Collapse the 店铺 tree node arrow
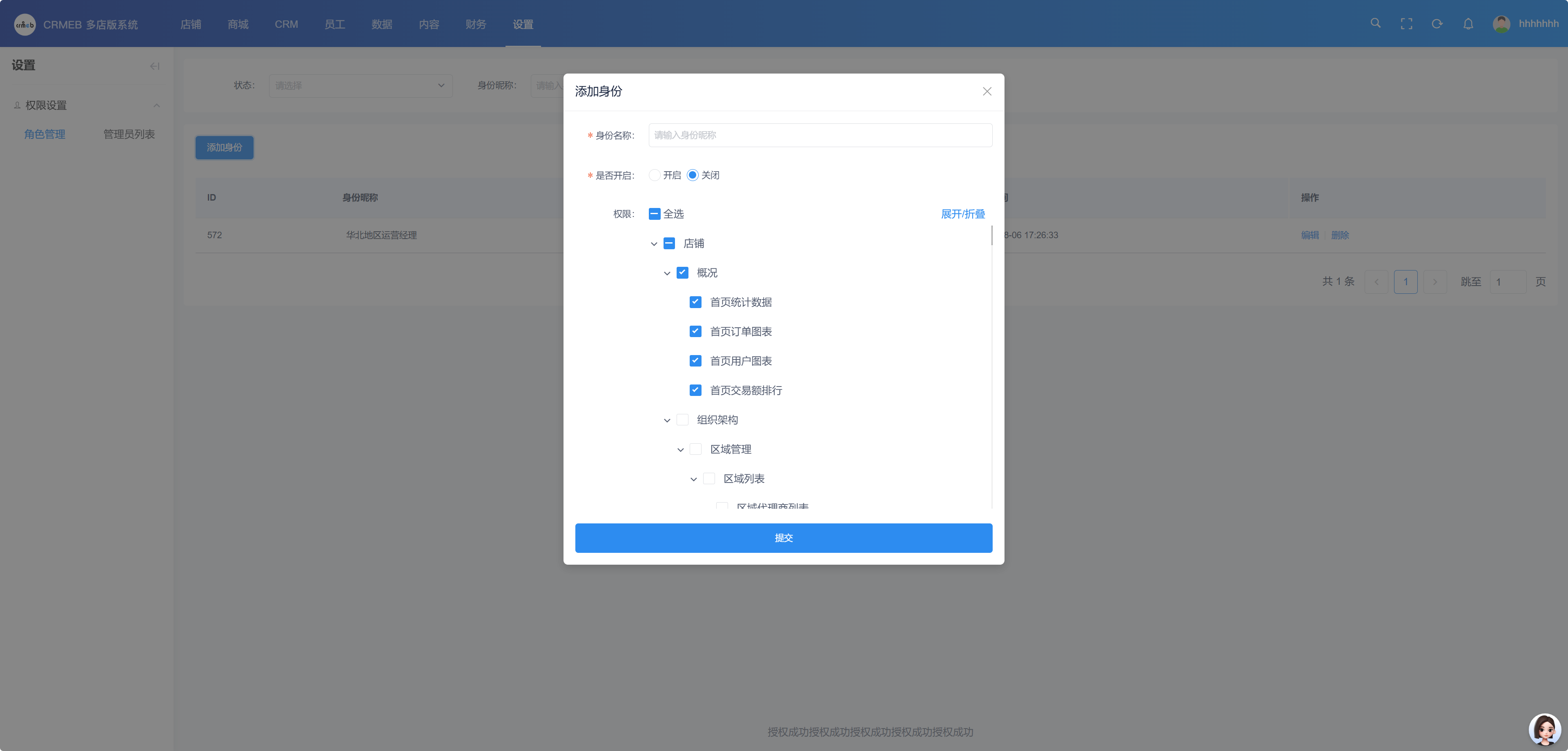This screenshot has width=1568, height=751. click(654, 244)
